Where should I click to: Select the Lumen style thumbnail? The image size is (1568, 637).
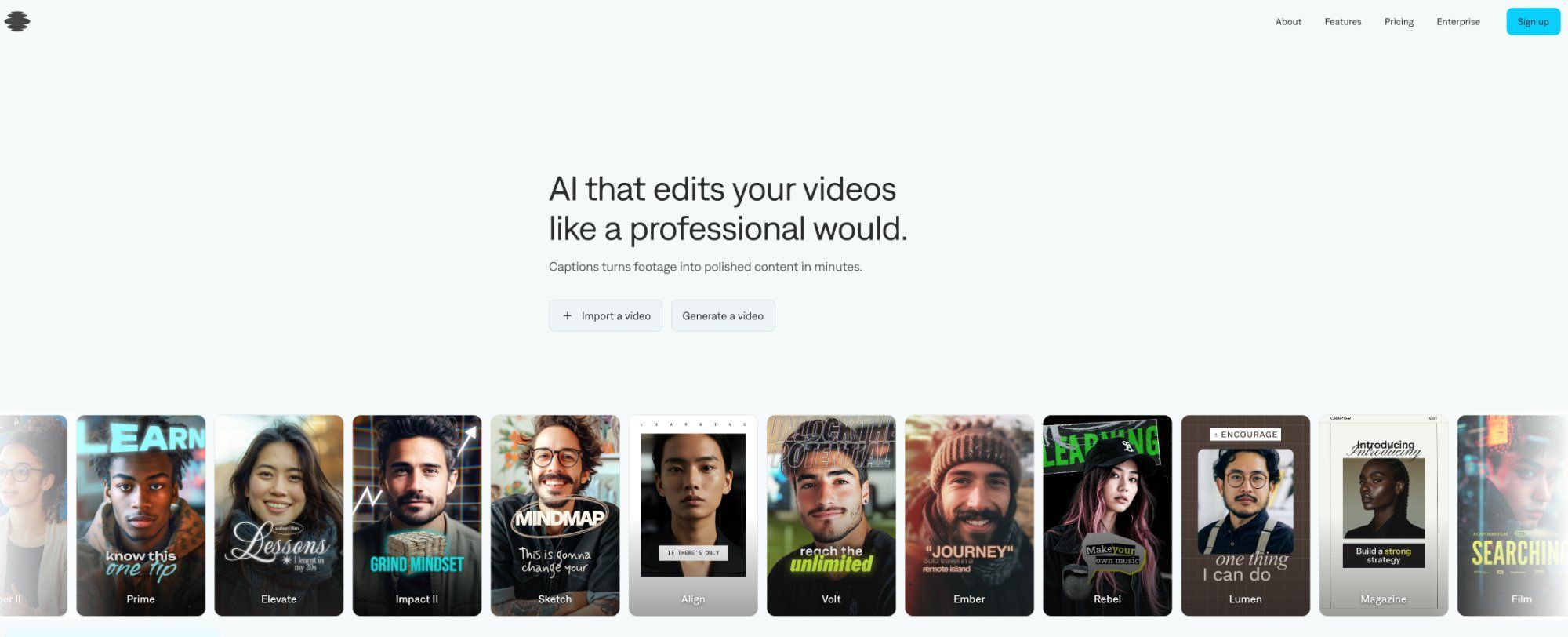coord(1245,515)
